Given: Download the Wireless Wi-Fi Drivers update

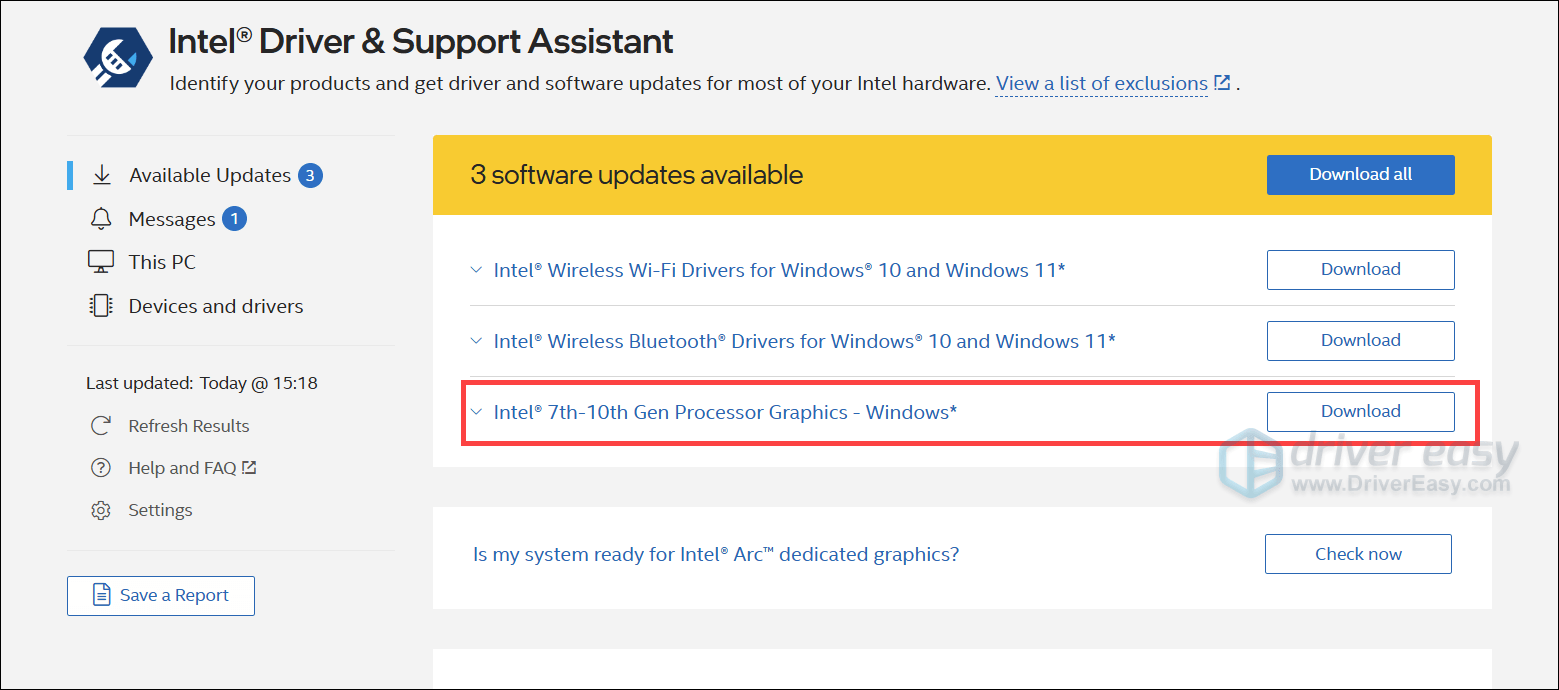Looking at the screenshot, I should coord(1360,270).
